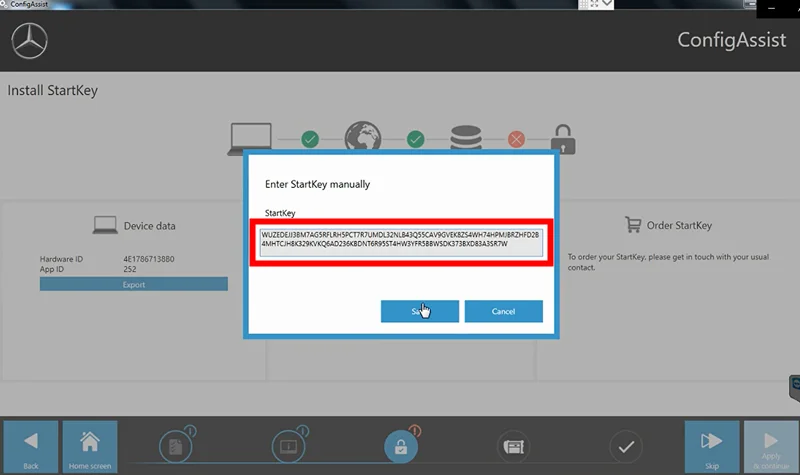Click inside the StartKey text field
This screenshot has height=475, width=800.
pyautogui.click(x=401, y=242)
